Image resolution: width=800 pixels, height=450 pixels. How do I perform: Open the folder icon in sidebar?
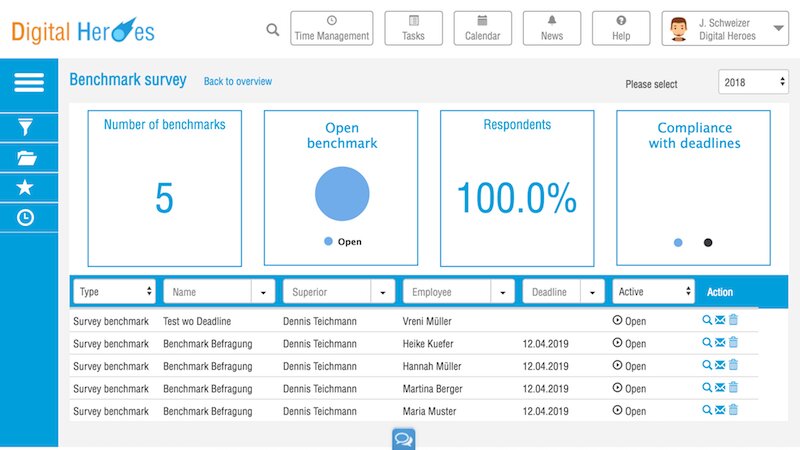27,158
